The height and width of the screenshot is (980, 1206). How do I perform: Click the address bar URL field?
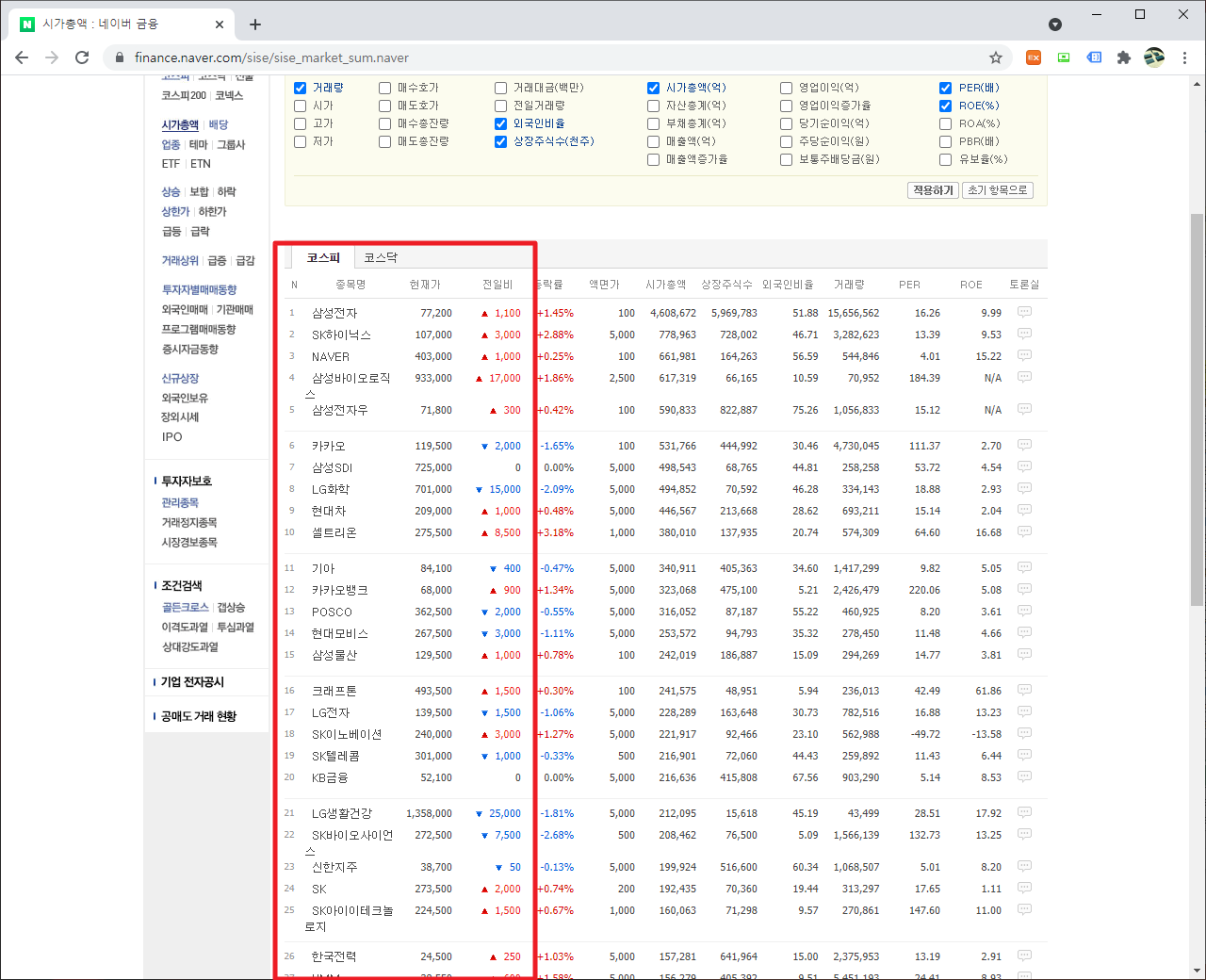coord(556,57)
